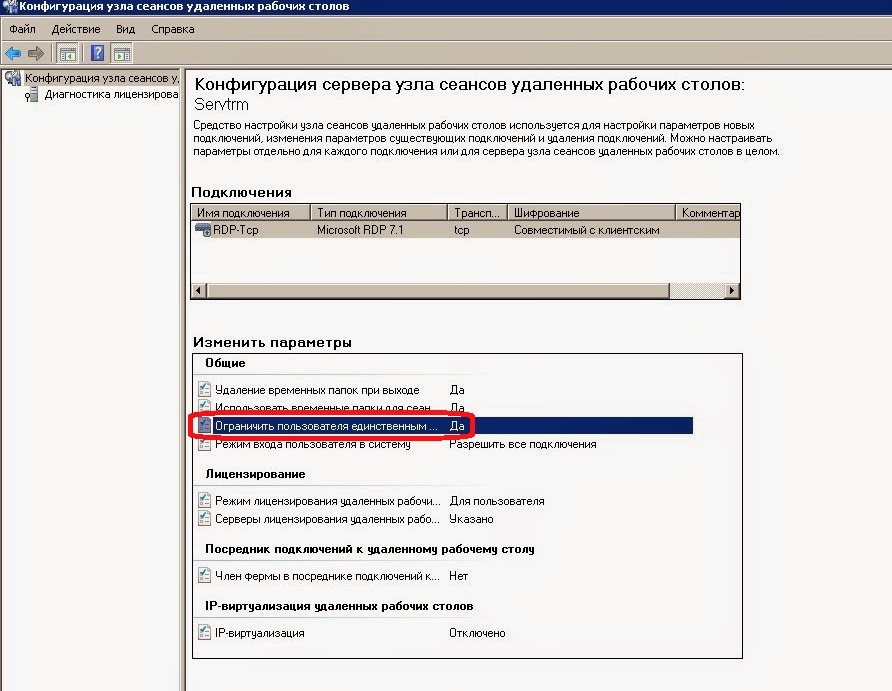892x691 pixels.
Task: Click left arrow of connections scrollbar
Action: coord(199,291)
